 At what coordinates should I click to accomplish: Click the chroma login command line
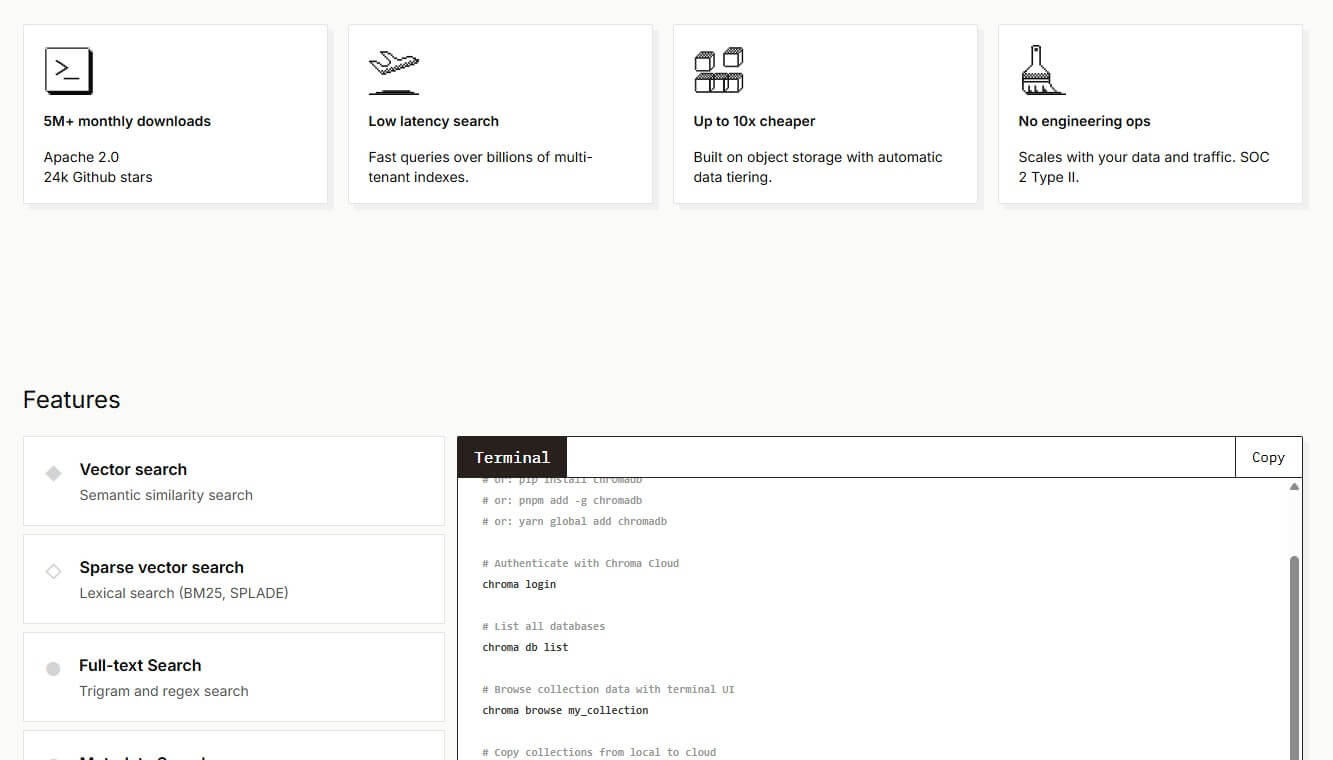click(x=519, y=584)
